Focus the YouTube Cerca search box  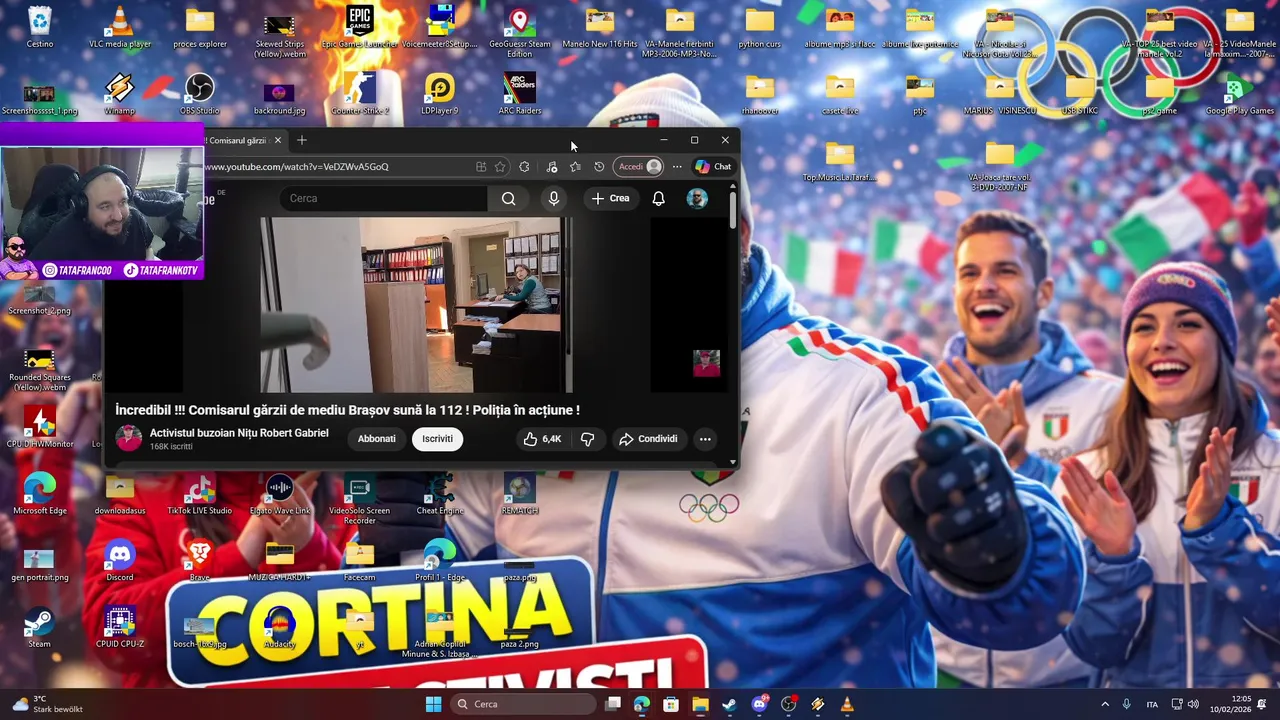(384, 199)
